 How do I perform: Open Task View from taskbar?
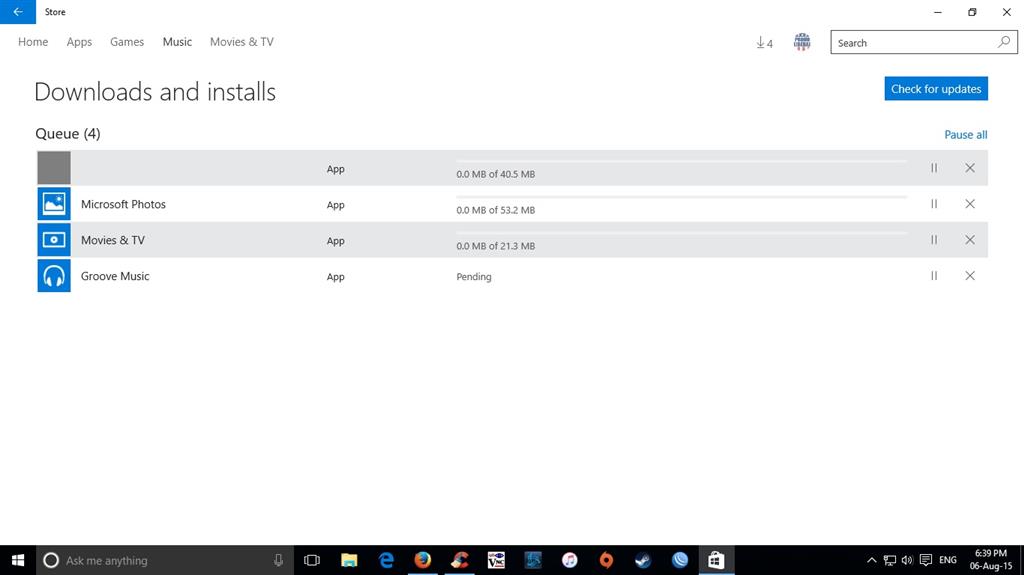pyautogui.click(x=312, y=560)
